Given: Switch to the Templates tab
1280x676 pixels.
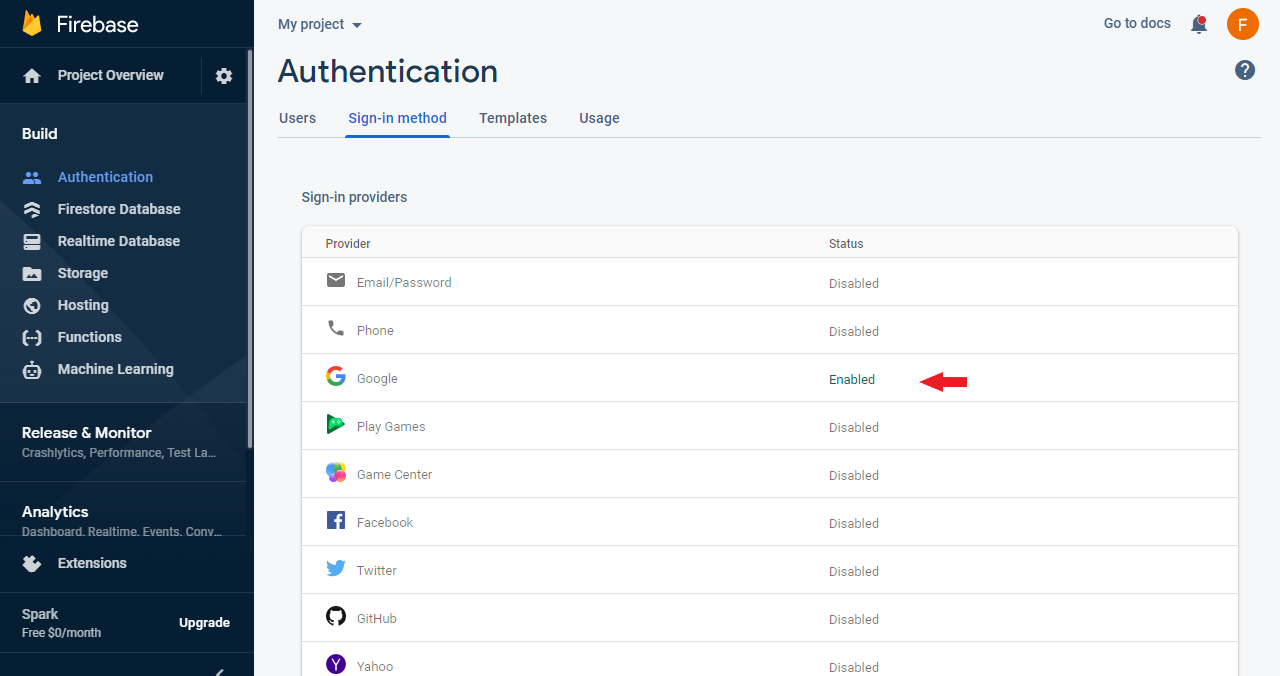Looking at the screenshot, I should click(x=513, y=118).
